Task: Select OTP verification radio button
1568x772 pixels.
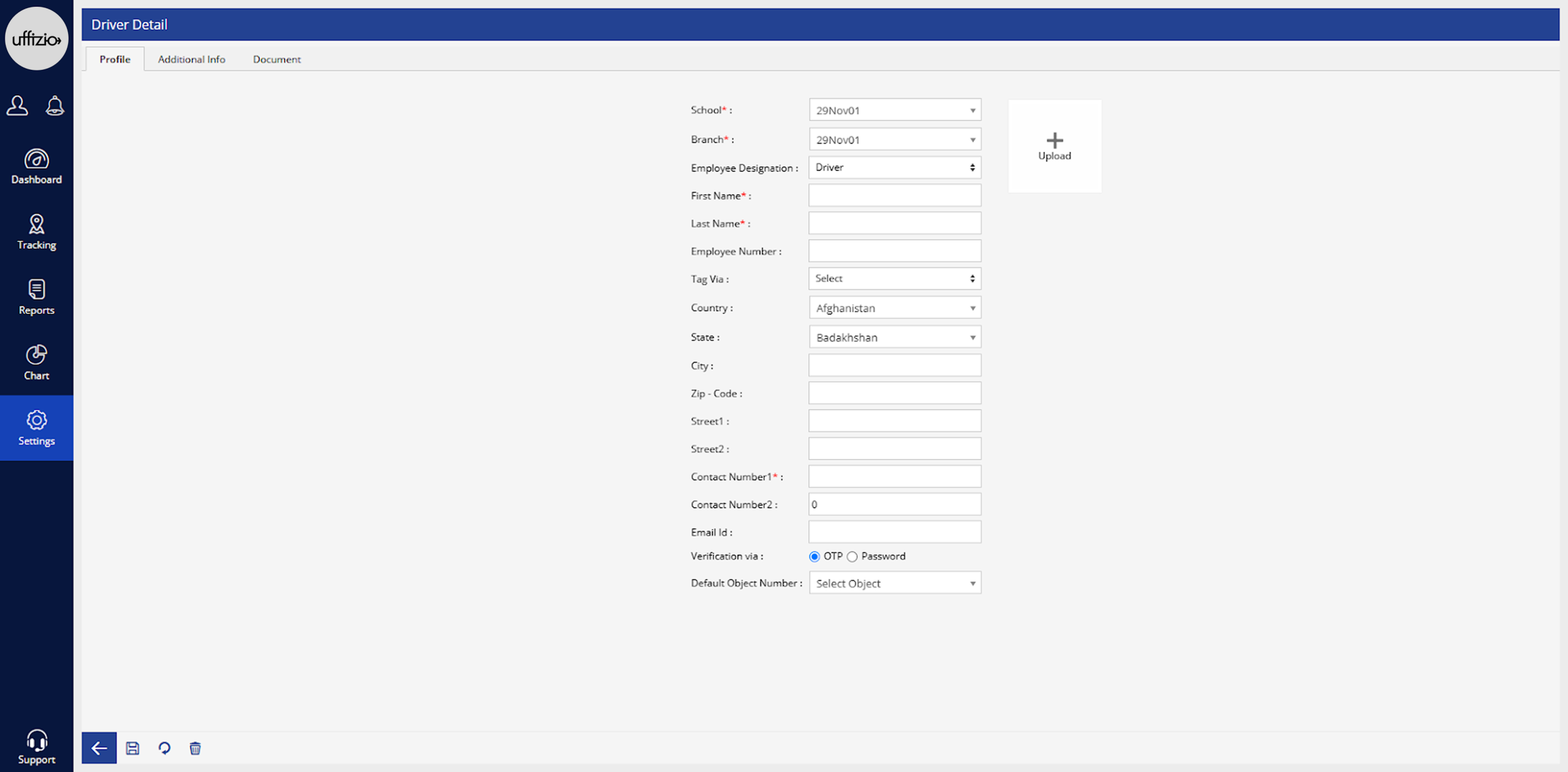Action: (814, 557)
